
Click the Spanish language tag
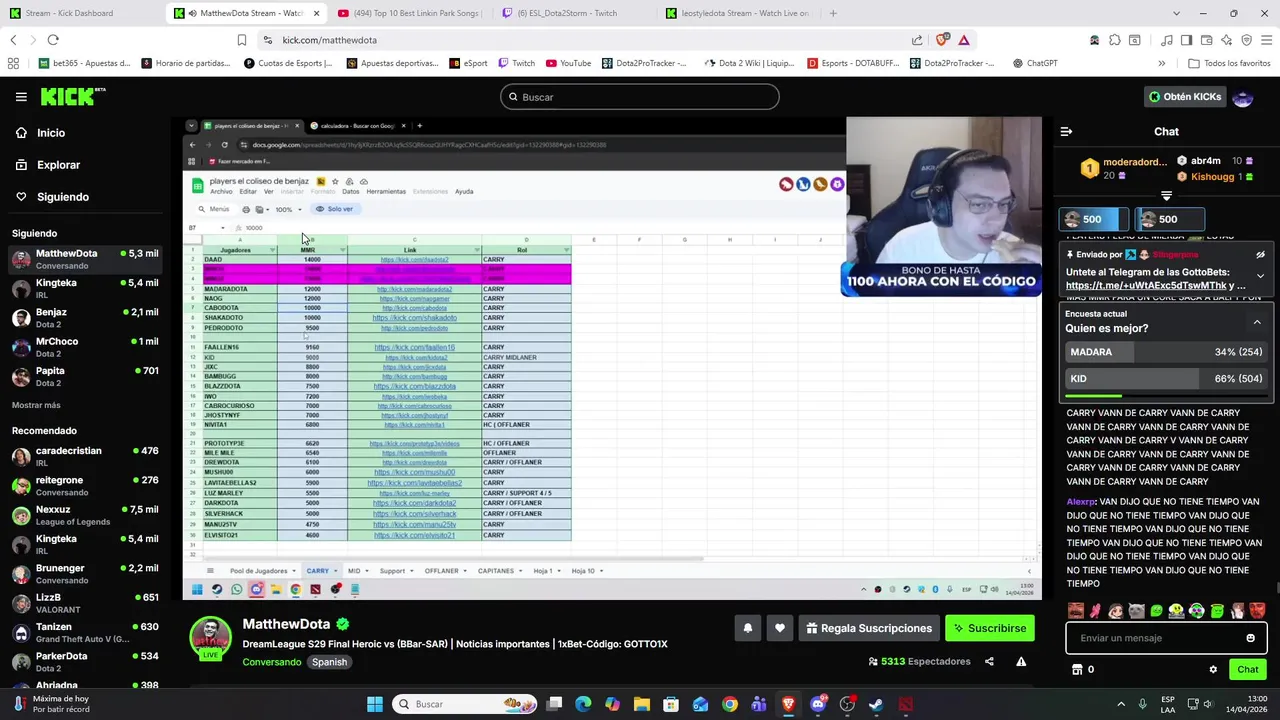click(x=329, y=662)
